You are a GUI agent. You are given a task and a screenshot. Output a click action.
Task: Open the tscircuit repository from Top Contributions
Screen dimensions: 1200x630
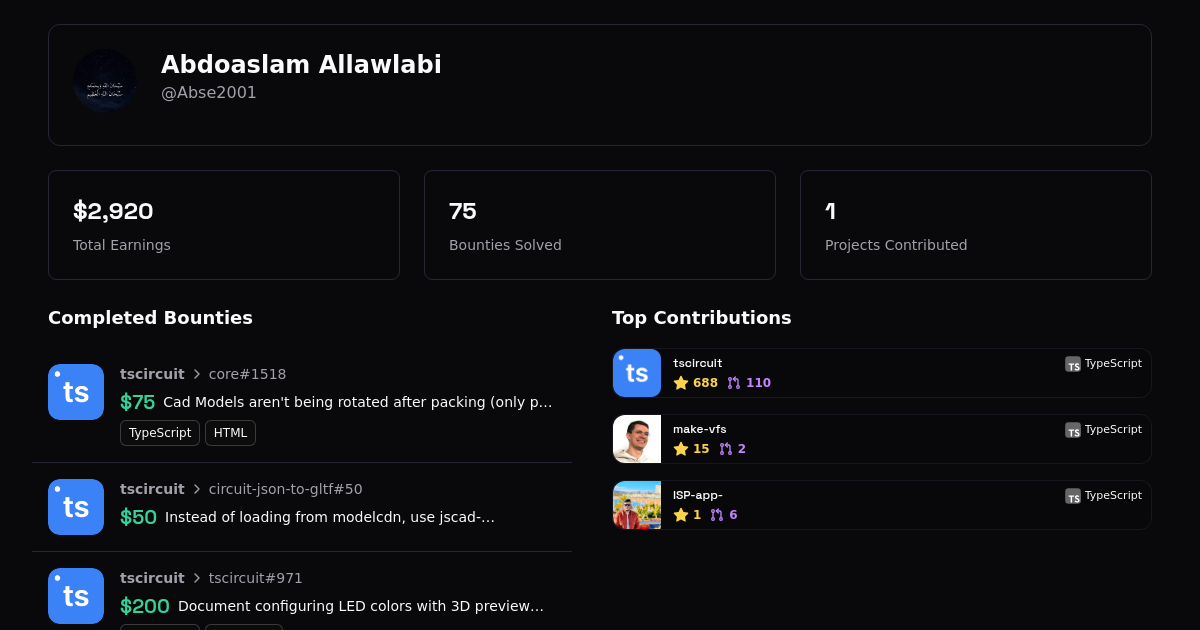(x=697, y=363)
